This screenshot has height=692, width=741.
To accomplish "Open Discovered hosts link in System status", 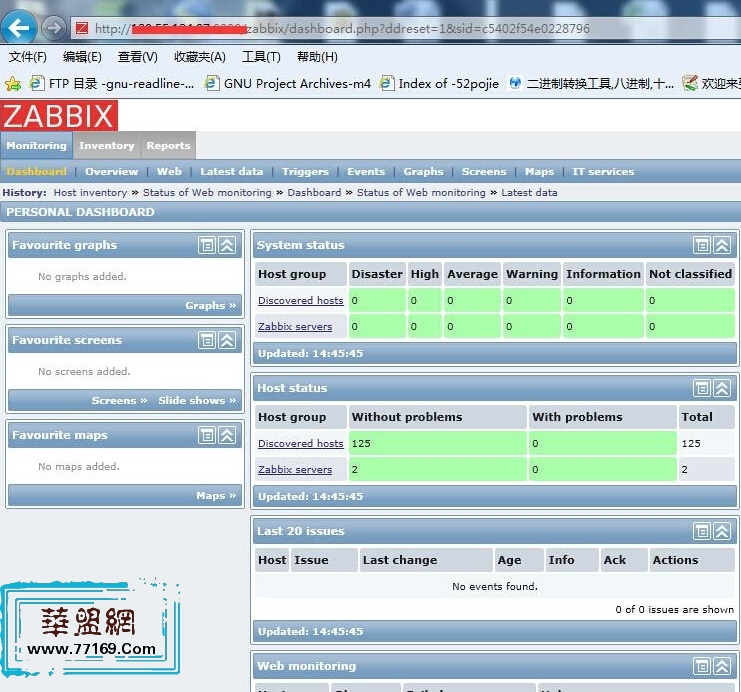I will pos(300,301).
